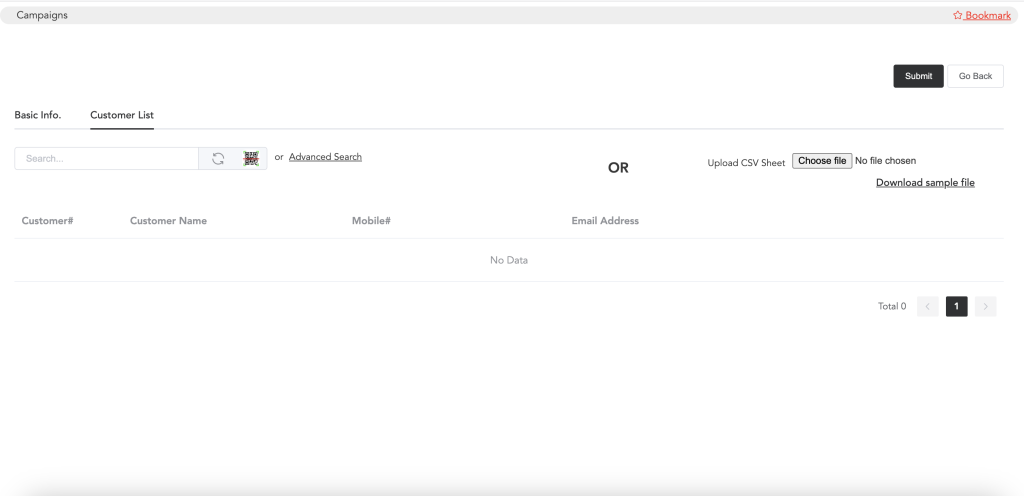Click the Bookmark star link
Screen dimensions: 1024x496
point(982,15)
